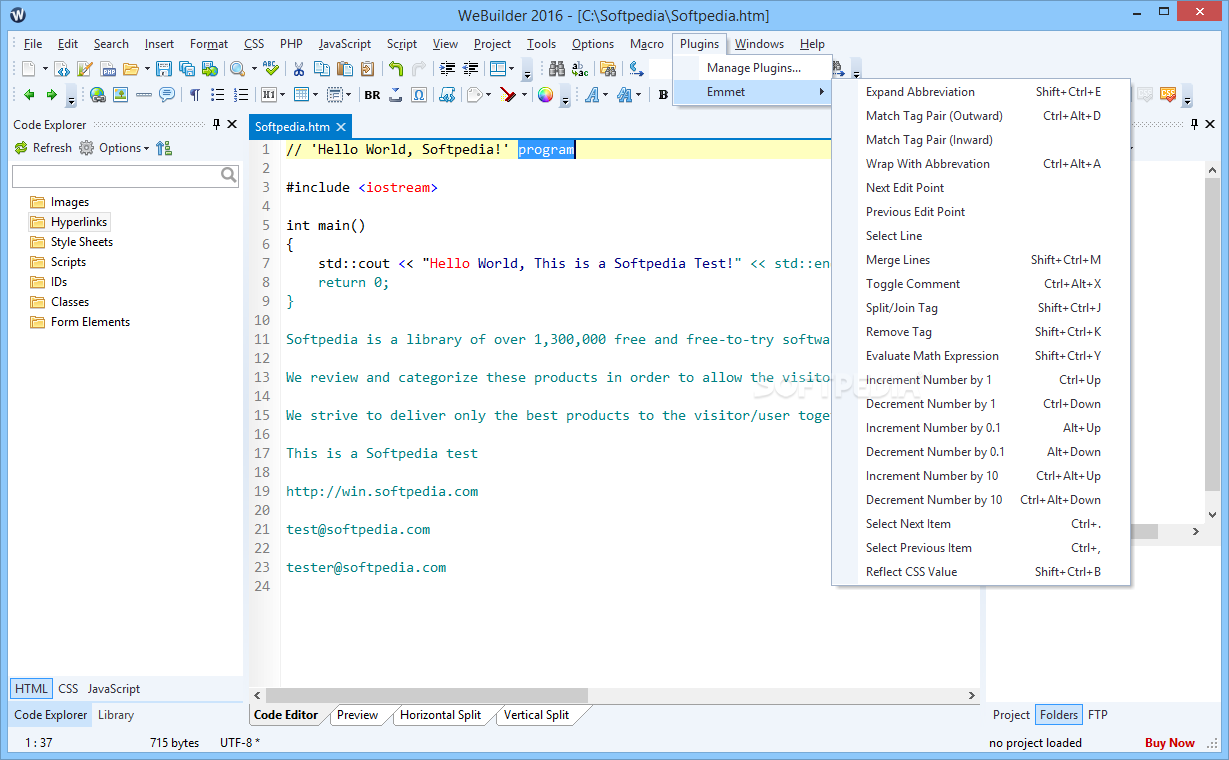This screenshot has width=1229, height=760.
Task: Create a new blank document
Action: [28, 69]
